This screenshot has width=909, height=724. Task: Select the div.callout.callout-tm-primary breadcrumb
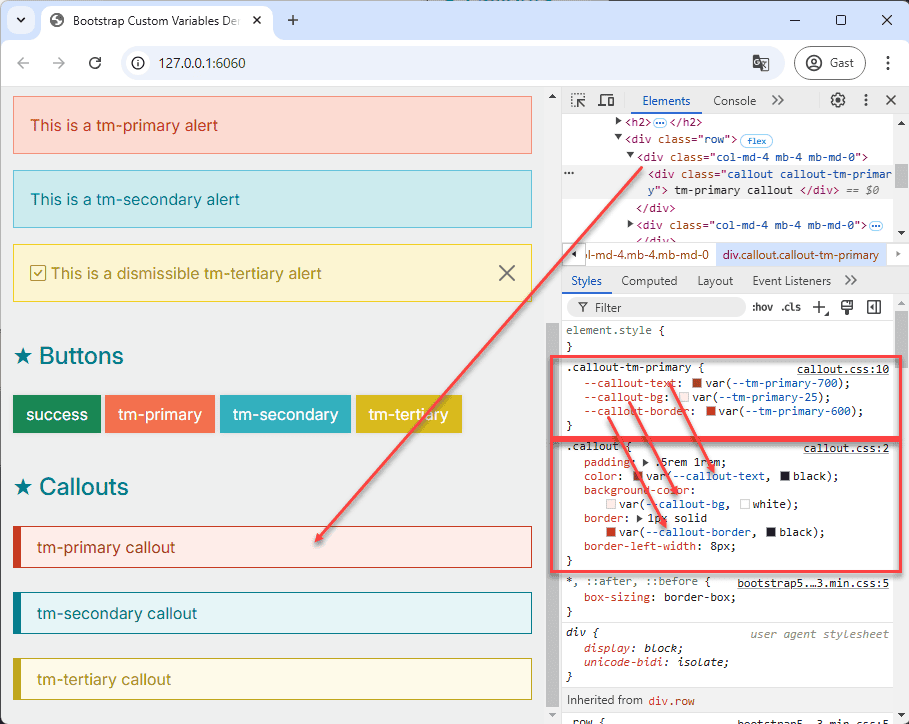[x=801, y=255]
